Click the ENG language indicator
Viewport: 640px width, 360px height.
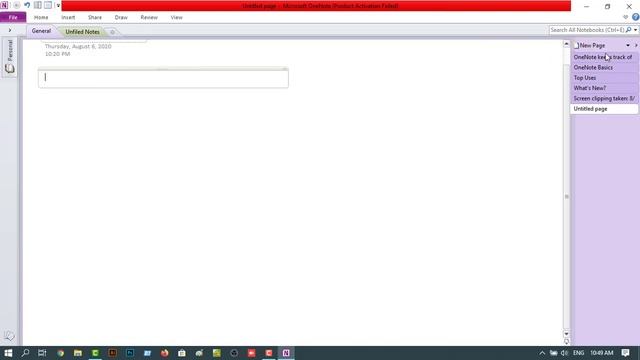tap(578, 353)
